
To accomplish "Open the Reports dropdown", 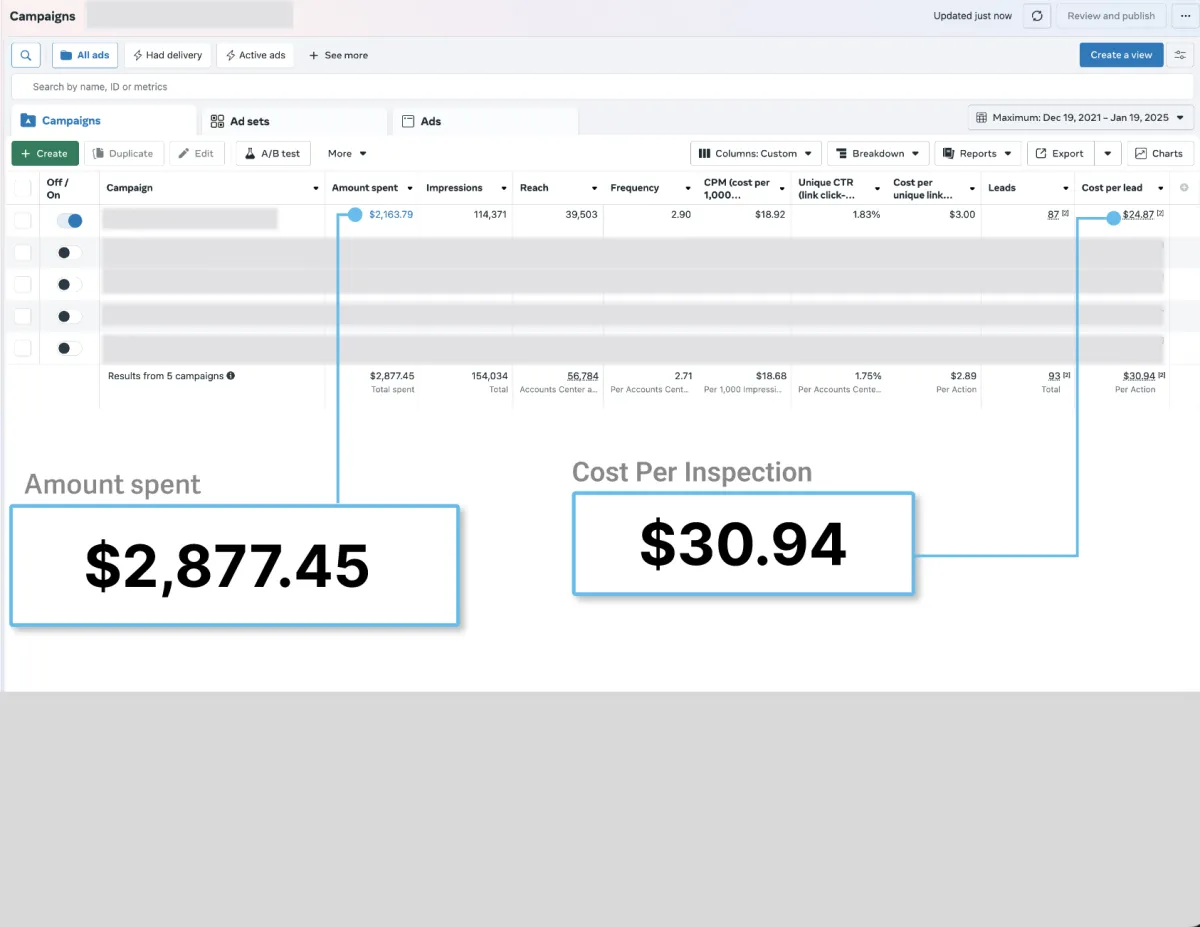I will [x=976, y=153].
